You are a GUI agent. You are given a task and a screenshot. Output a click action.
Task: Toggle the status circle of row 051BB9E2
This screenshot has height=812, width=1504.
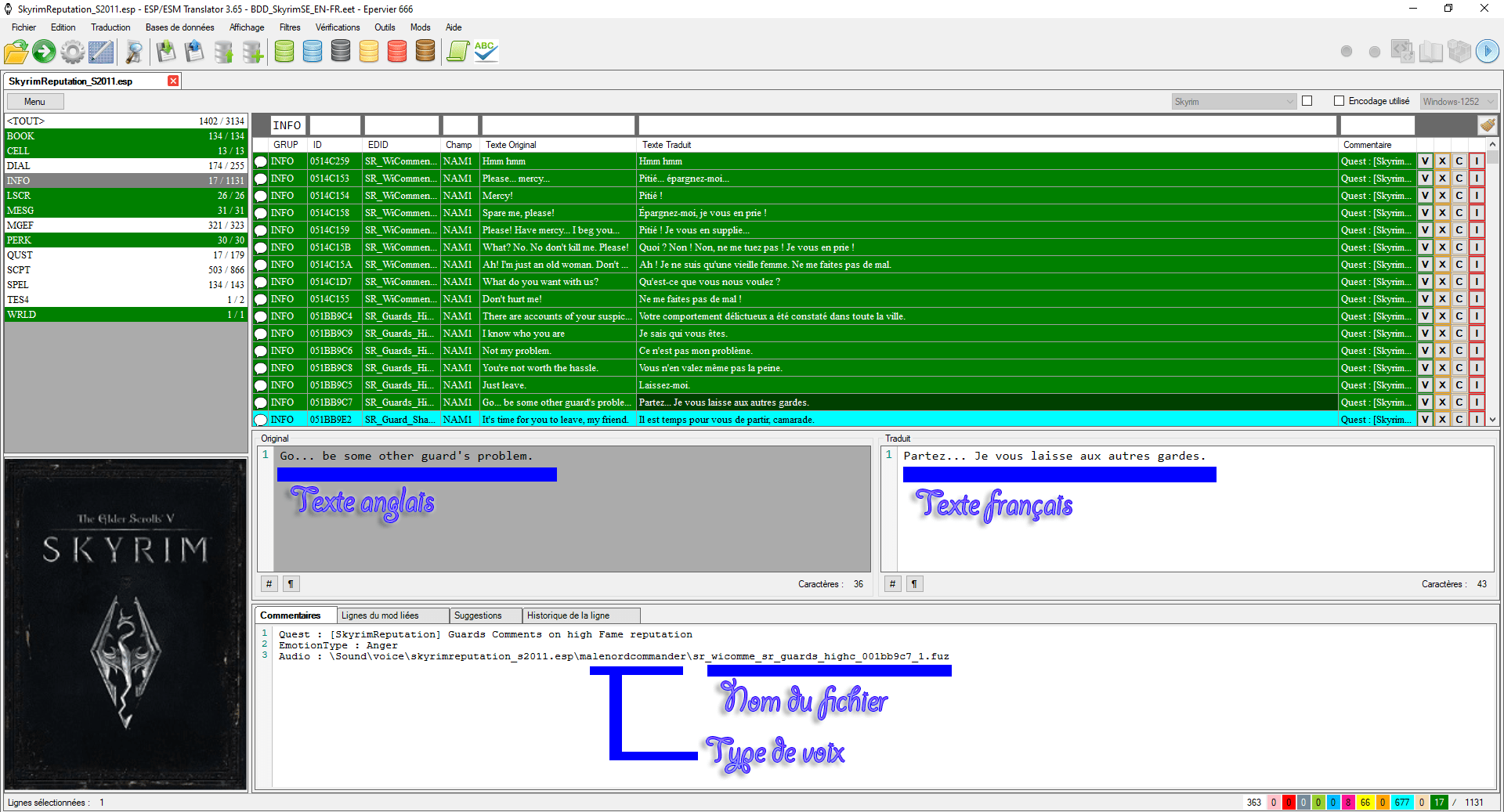point(261,420)
